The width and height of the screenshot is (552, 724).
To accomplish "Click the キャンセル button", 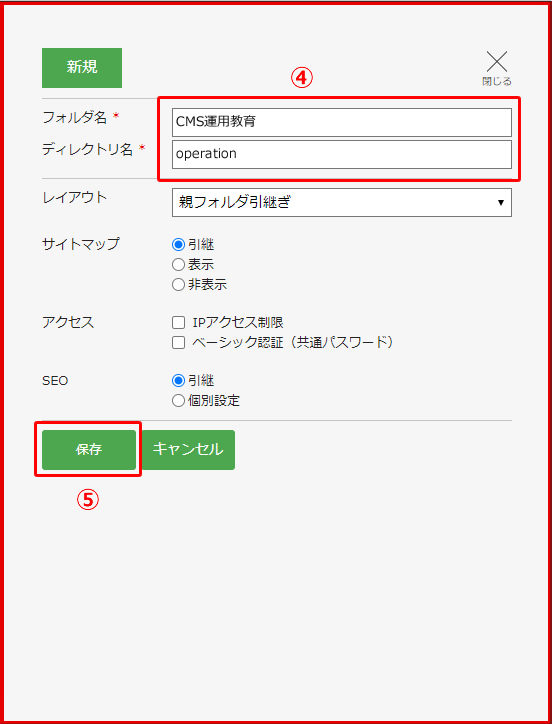I will (x=188, y=450).
